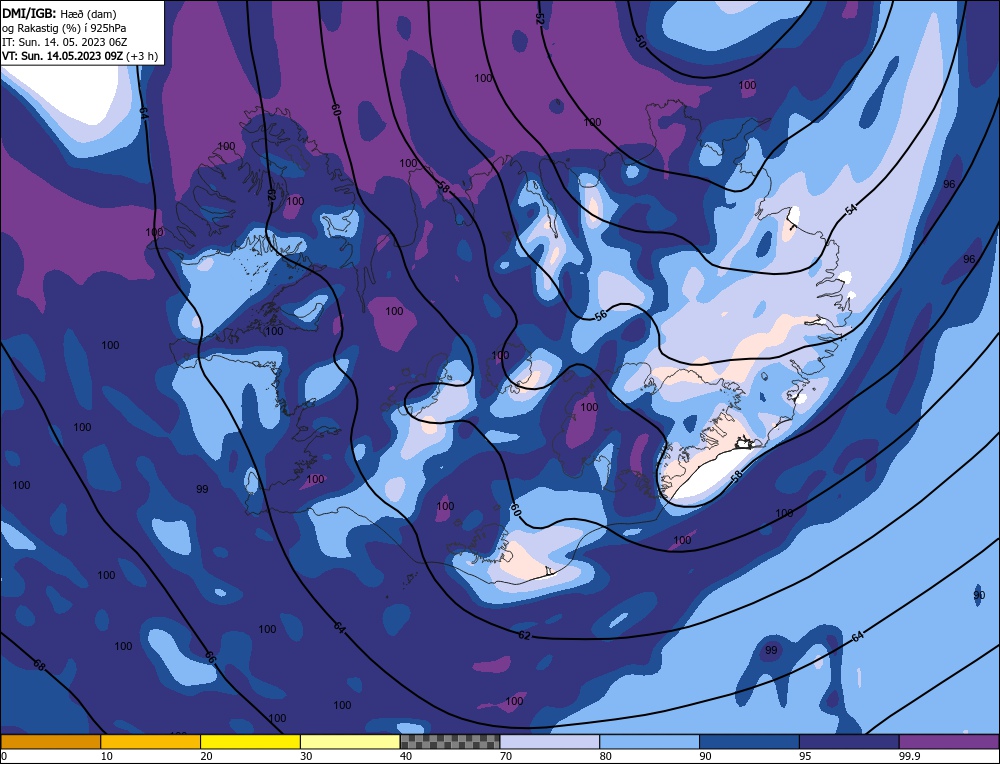Click the legend tick label "95"
This screenshot has height=764, width=1000.
(x=805, y=756)
